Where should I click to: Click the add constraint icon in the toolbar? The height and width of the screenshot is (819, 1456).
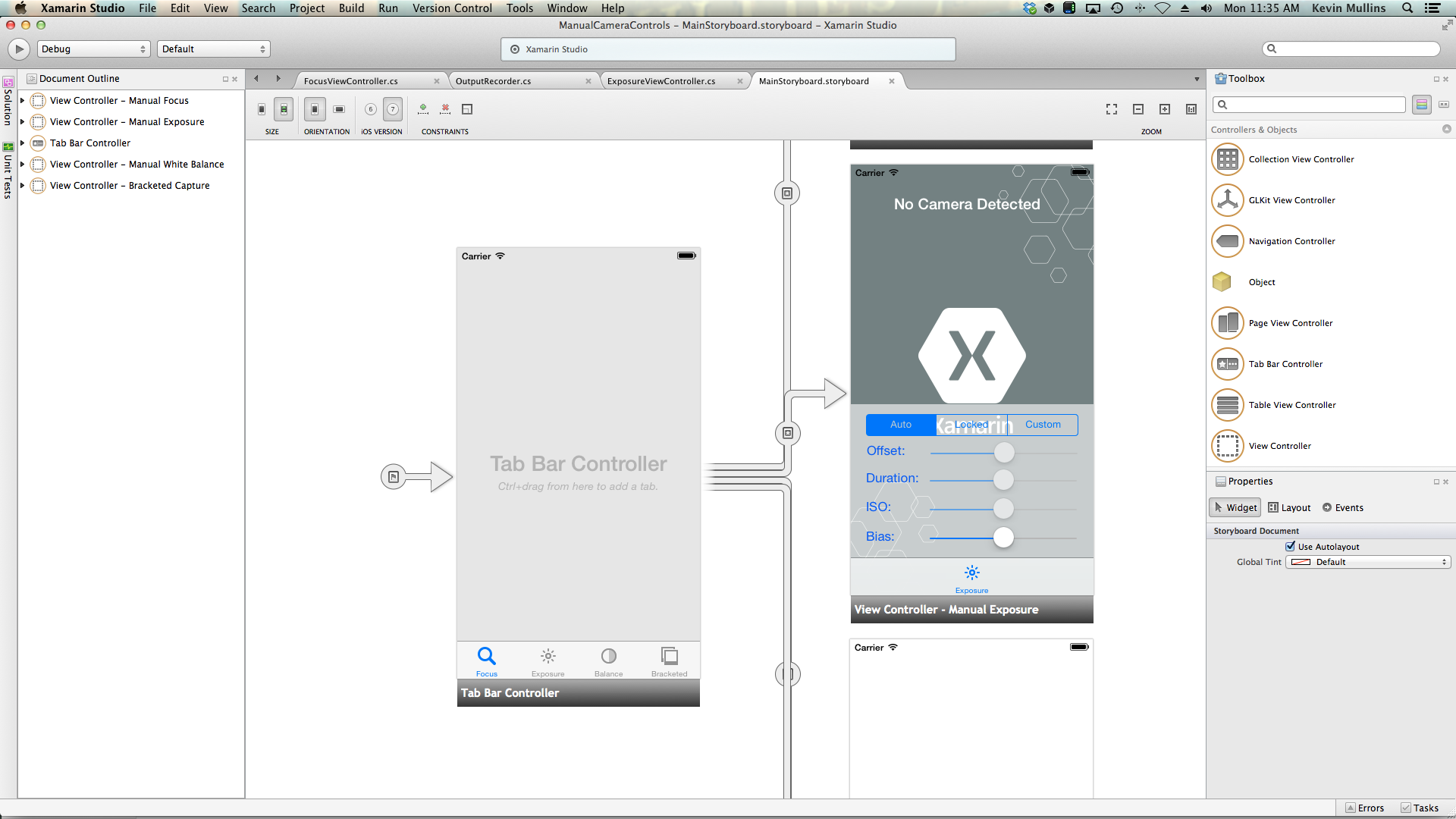(x=422, y=109)
